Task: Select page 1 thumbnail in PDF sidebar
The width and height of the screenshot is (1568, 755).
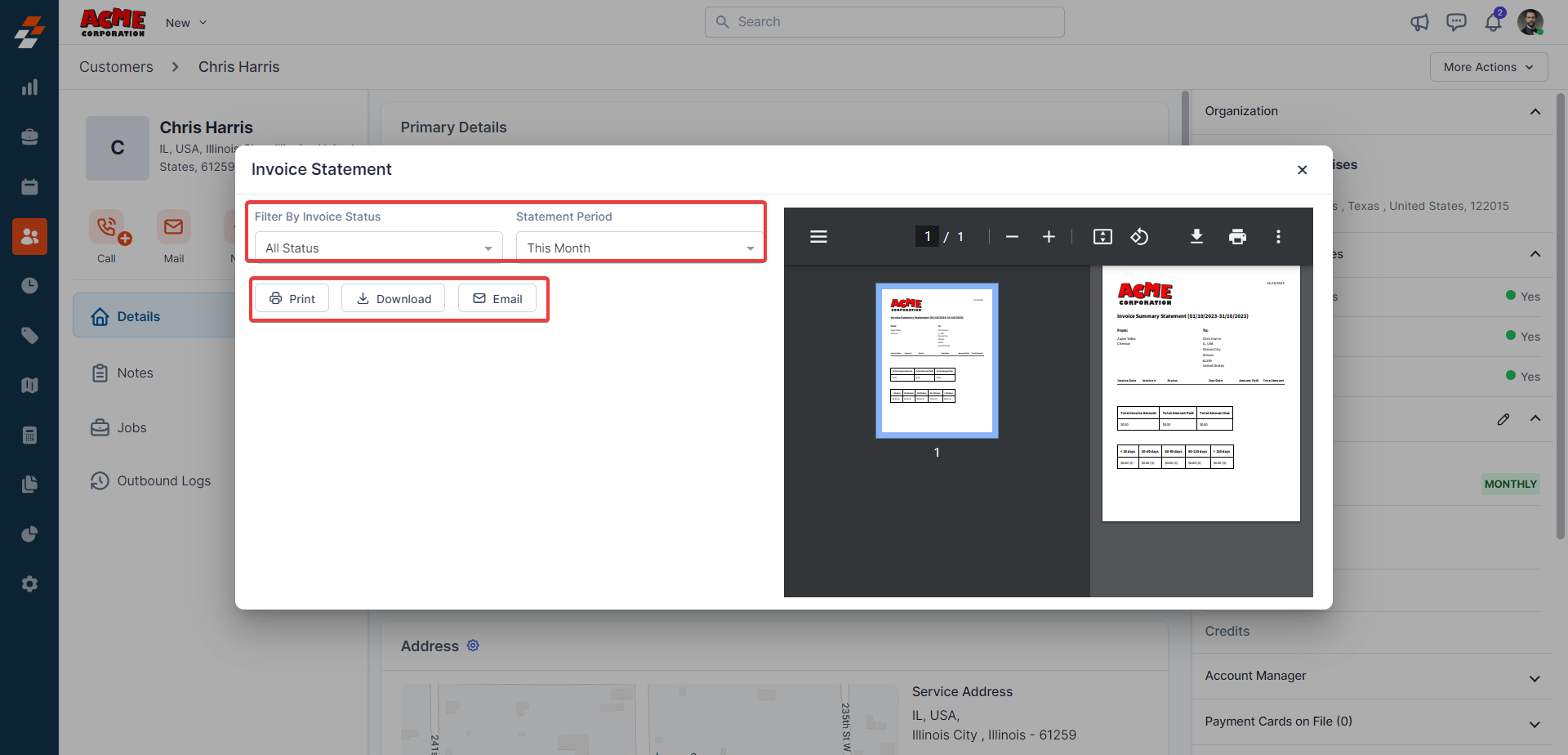Action: click(x=937, y=360)
